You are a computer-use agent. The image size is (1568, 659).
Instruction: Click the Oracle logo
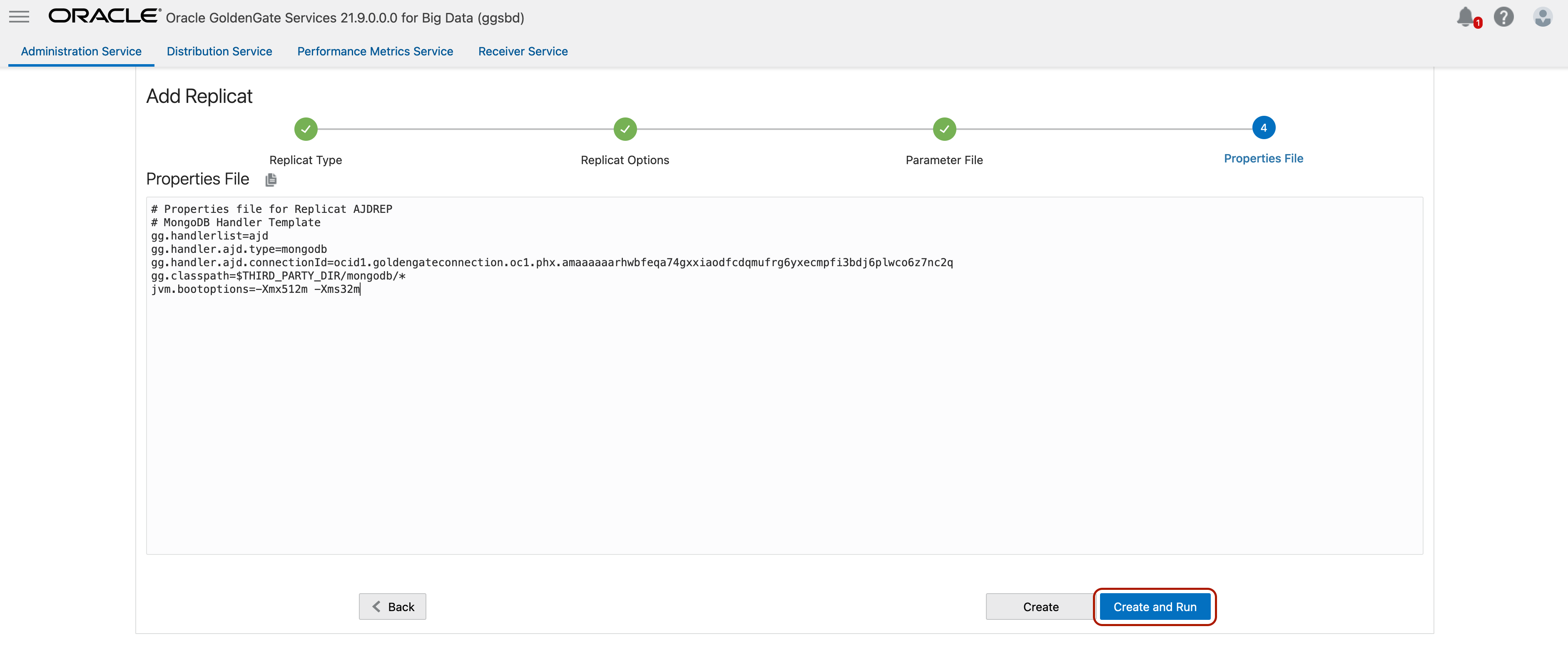104,16
